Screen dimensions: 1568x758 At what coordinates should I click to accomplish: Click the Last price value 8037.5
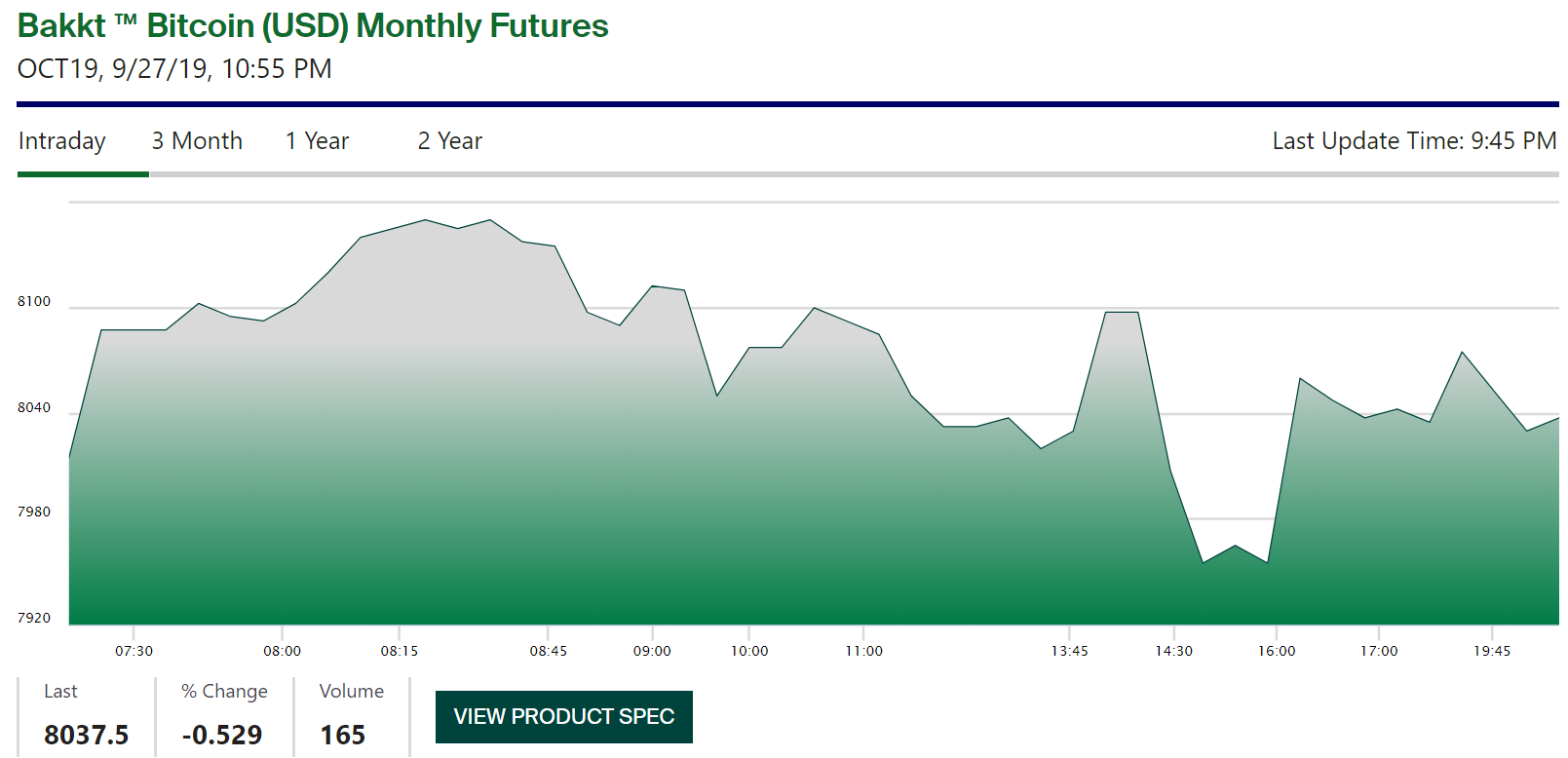point(86,735)
